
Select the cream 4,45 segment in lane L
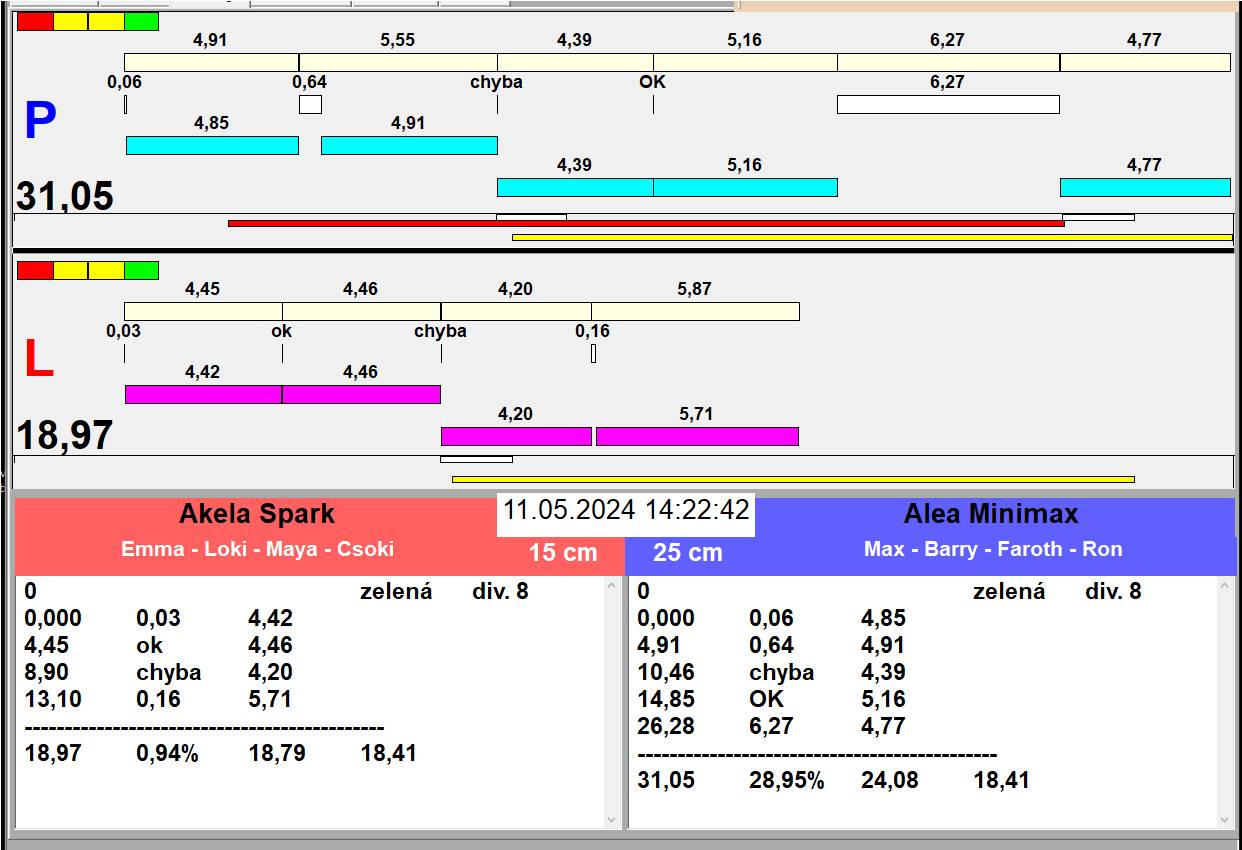click(203, 311)
